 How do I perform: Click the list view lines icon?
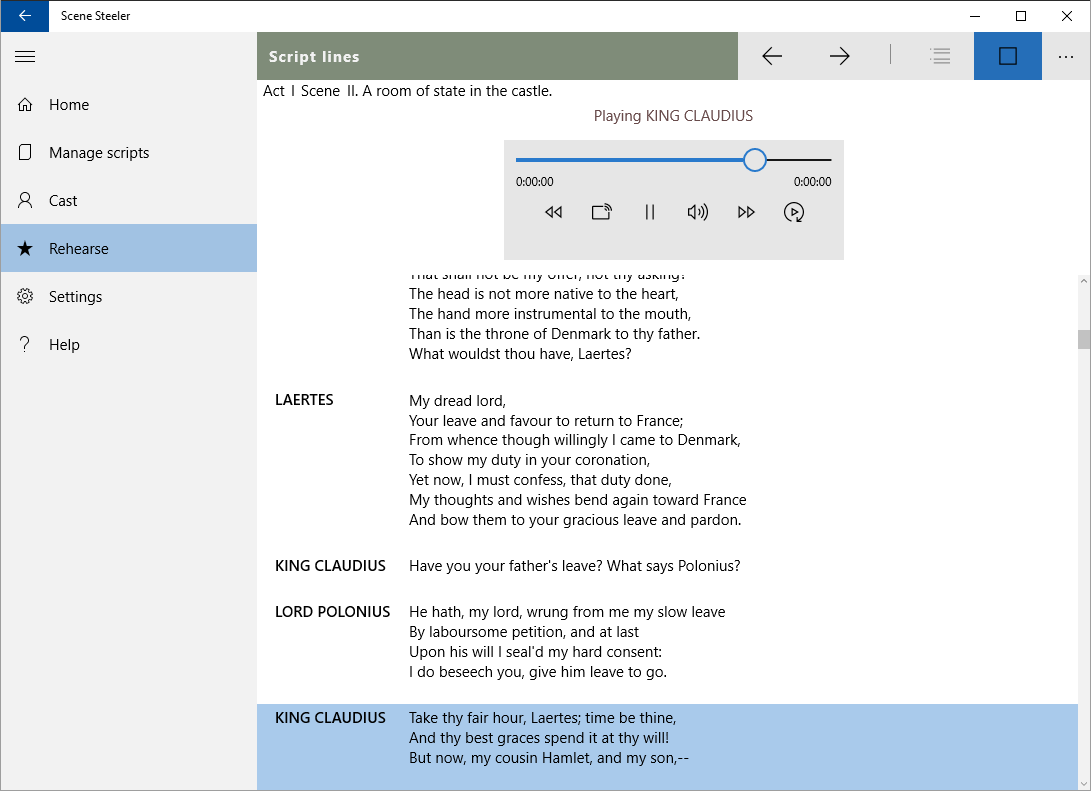pyautogui.click(x=940, y=56)
